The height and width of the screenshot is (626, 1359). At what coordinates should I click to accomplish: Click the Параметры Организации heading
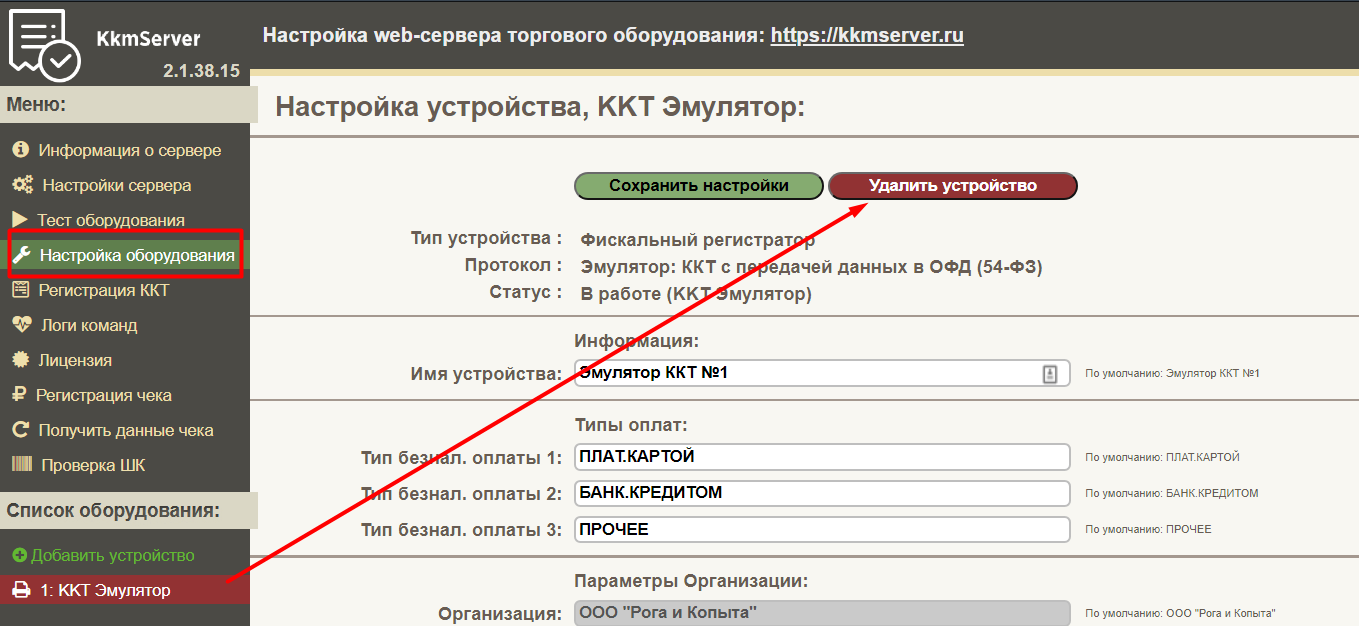[691, 581]
